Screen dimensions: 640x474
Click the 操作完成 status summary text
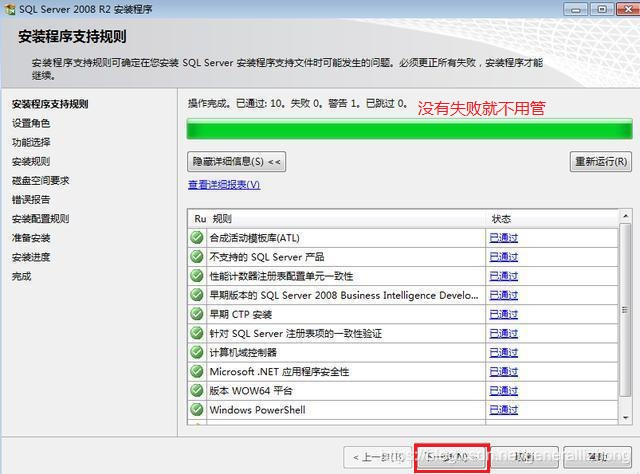(297, 104)
